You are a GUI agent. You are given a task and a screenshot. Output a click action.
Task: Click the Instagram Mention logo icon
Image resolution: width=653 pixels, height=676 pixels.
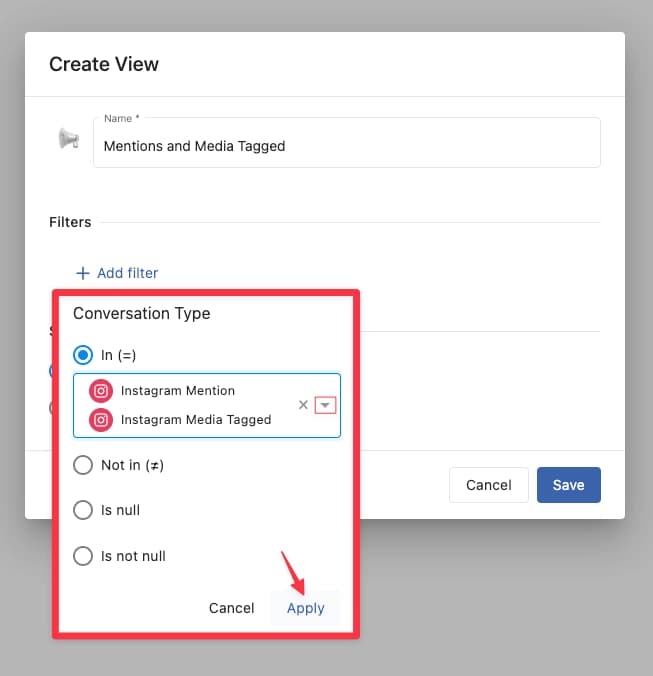[100, 391]
